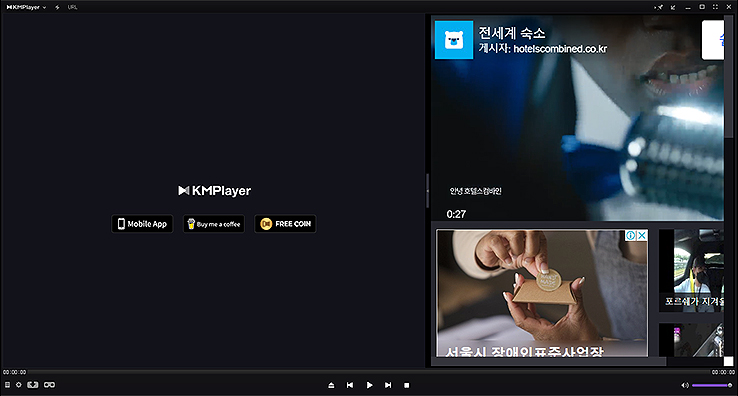Mute audio with the speaker icon
This screenshot has width=738, height=396.
point(685,385)
